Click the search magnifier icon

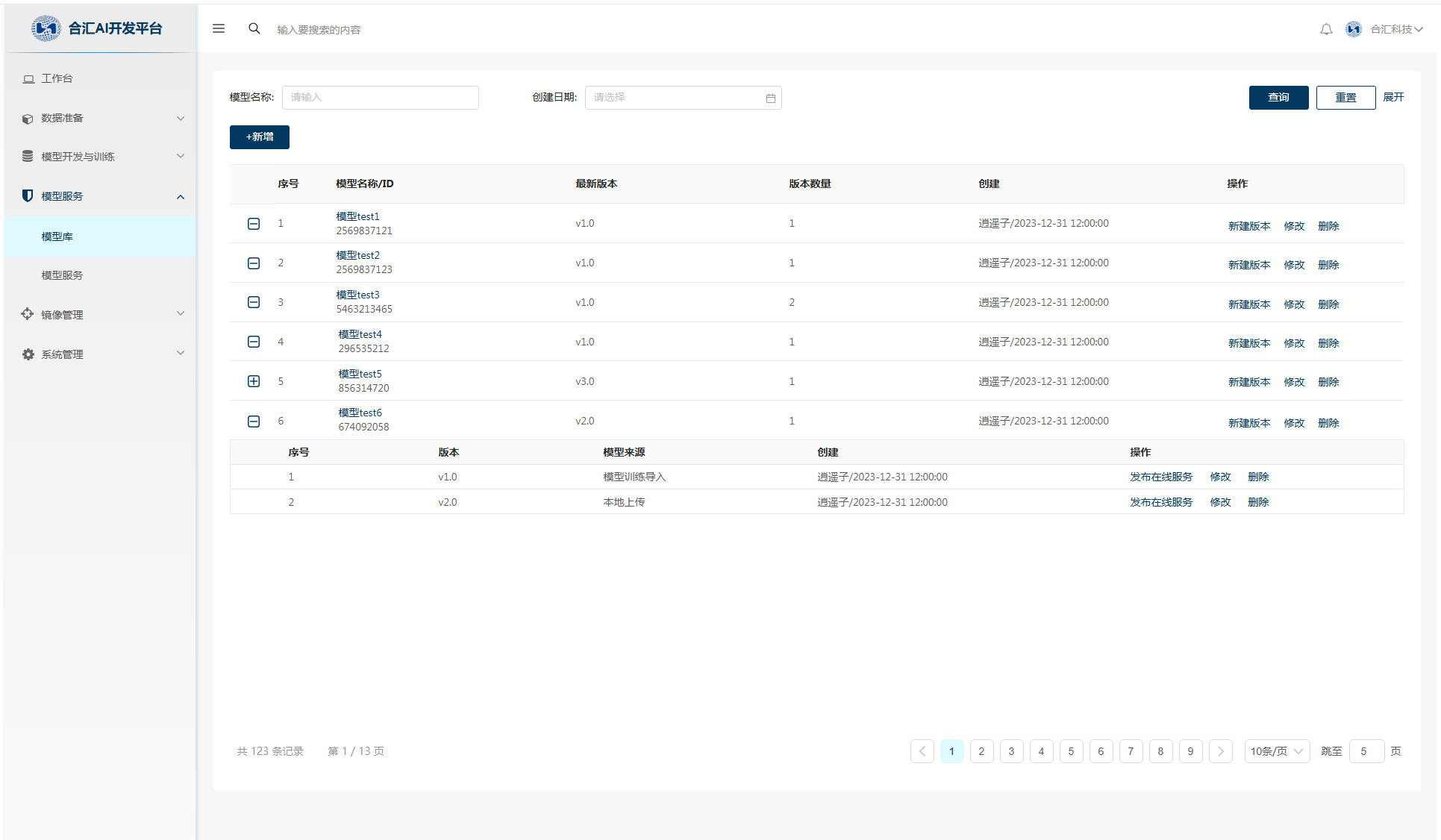[254, 28]
